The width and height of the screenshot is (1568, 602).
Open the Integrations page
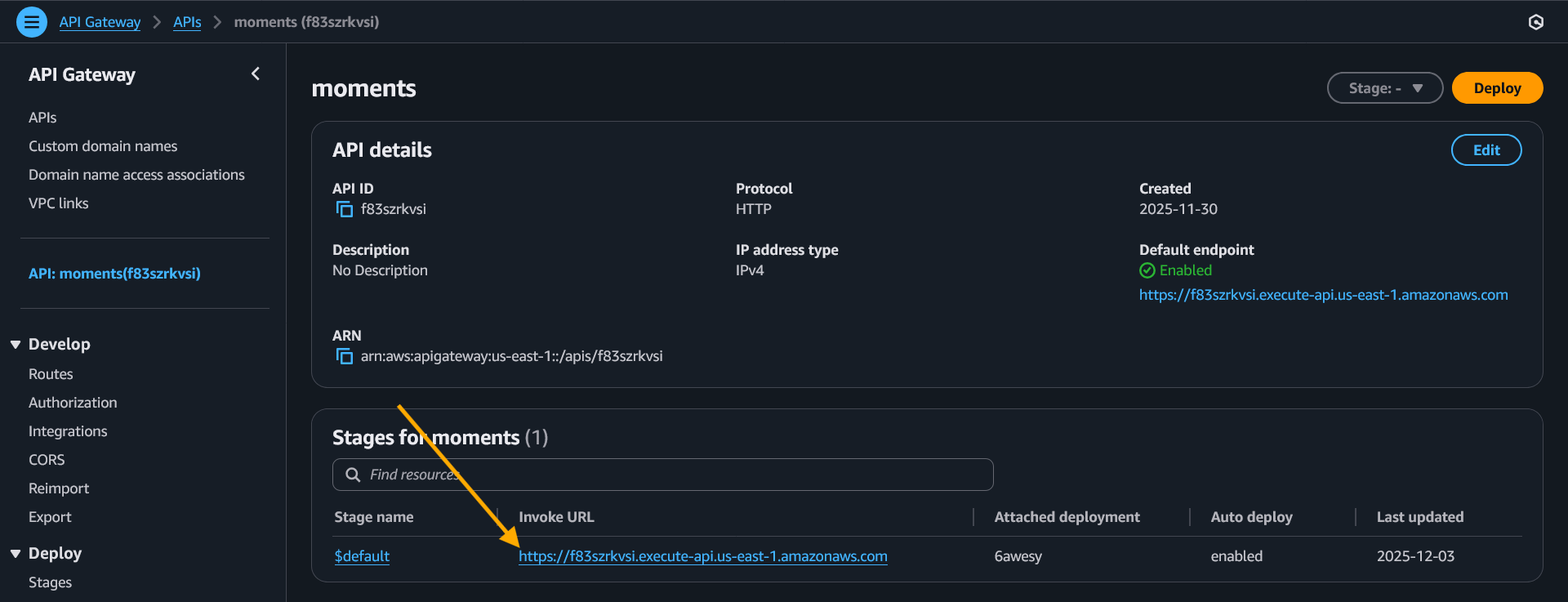68,431
